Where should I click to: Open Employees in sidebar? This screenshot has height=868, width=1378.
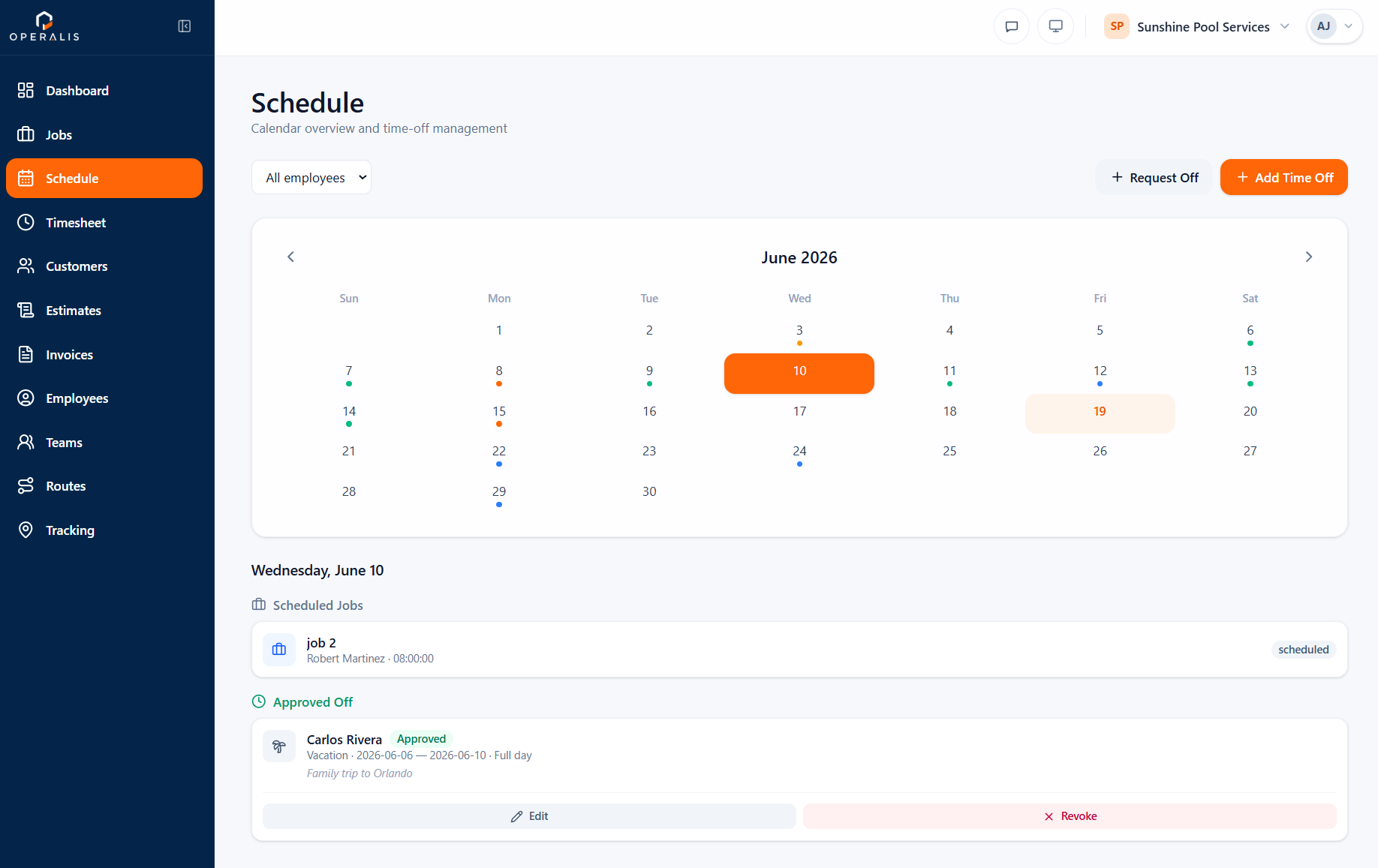click(x=104, y=398)
